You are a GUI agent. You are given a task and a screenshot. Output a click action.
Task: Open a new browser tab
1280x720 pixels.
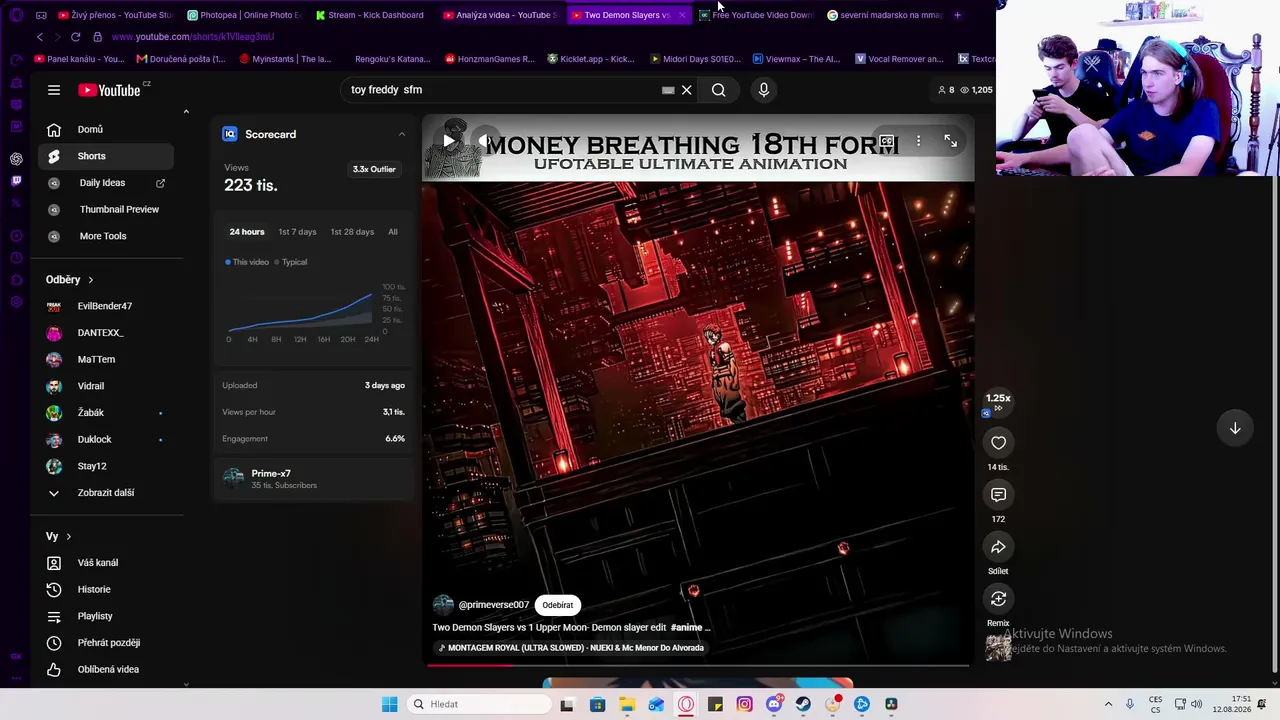pyautogui.click(x=957, y=15)
